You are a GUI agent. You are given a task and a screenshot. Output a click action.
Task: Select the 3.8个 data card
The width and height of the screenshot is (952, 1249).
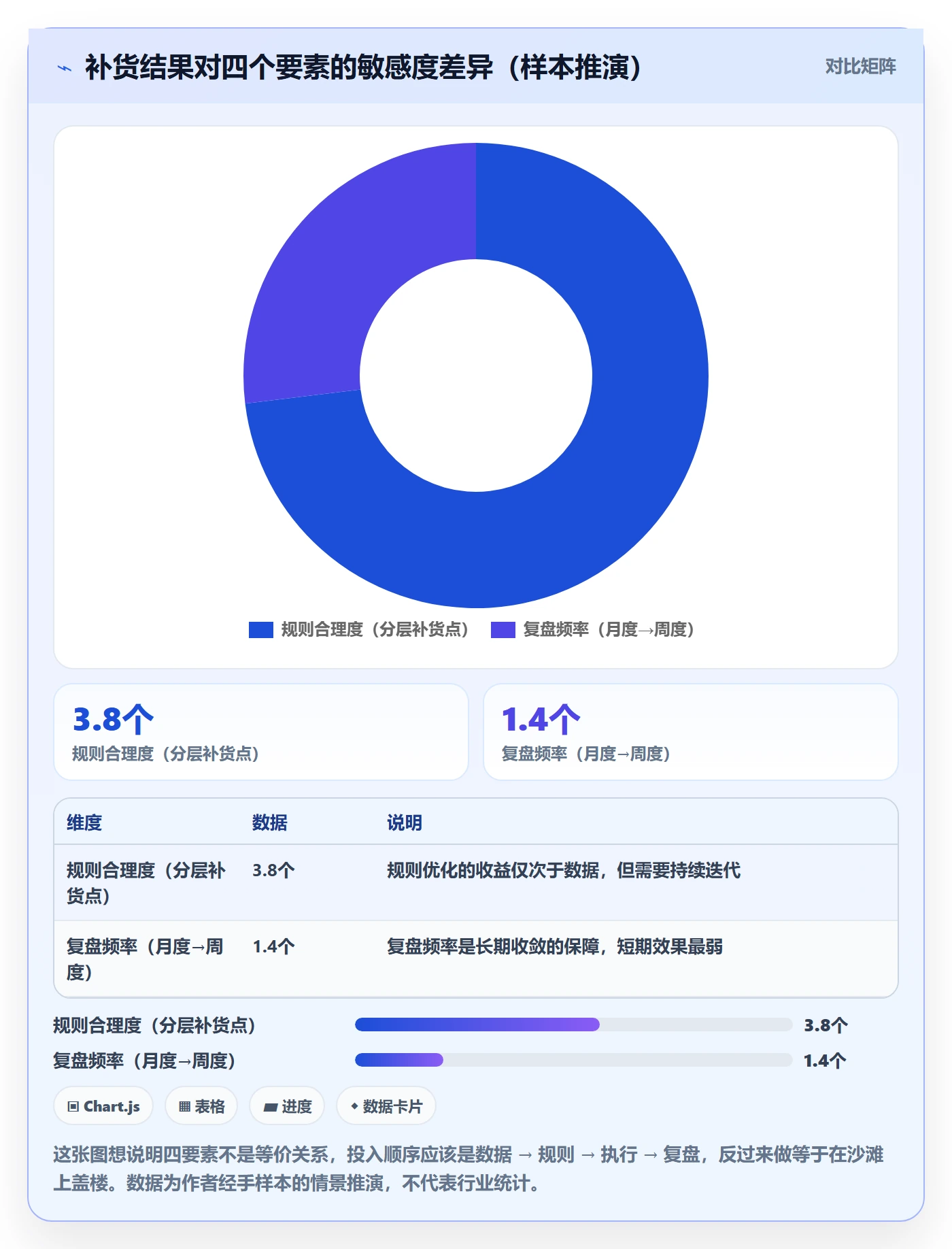point(261,732)
